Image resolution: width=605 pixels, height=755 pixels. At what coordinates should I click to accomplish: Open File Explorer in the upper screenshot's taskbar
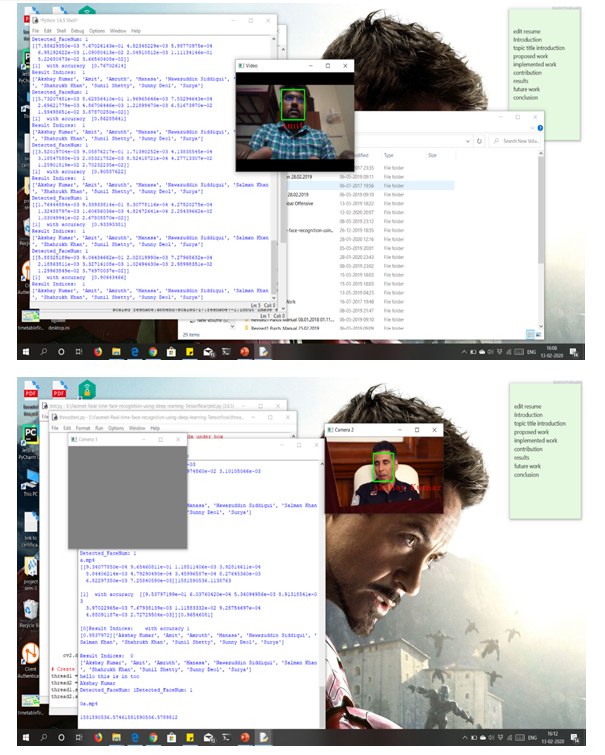116,352
